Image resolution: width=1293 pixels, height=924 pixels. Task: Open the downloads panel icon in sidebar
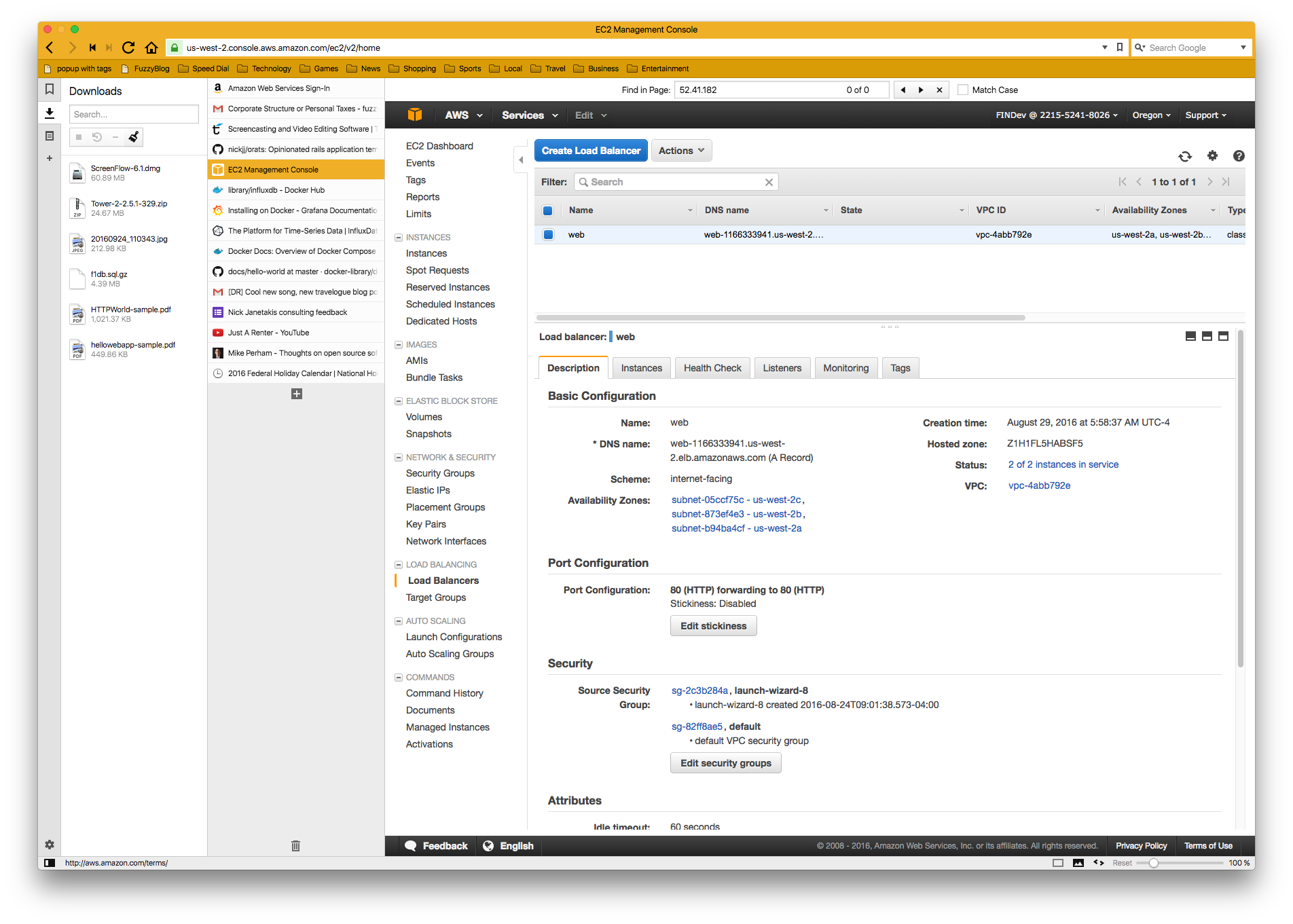click(x=50, y=113)
